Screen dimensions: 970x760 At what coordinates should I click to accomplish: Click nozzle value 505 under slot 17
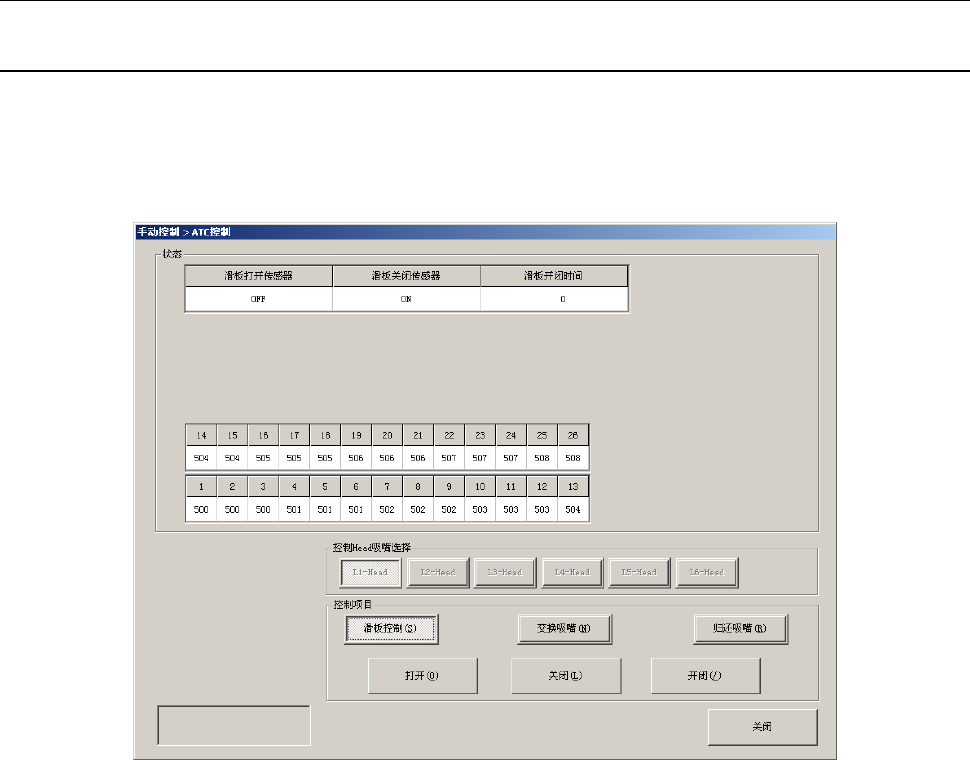(294, 458)
